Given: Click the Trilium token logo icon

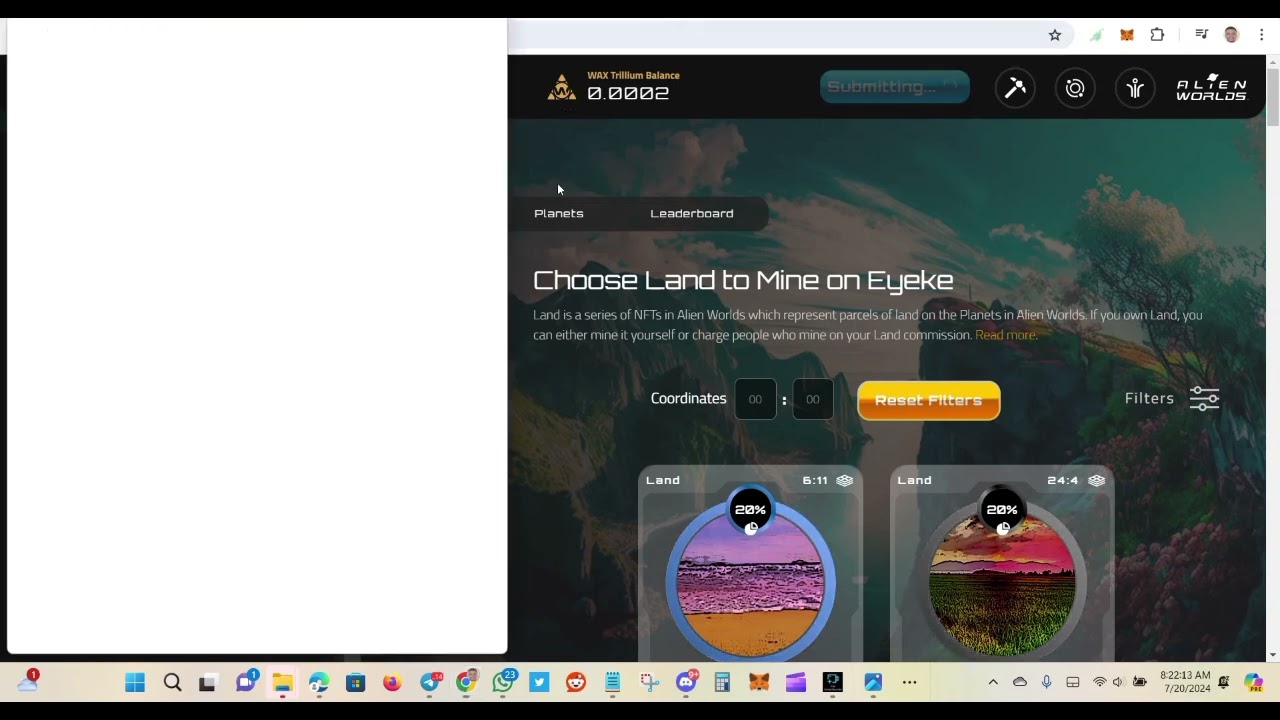Looking at the screenshot, I should (562, 88).
